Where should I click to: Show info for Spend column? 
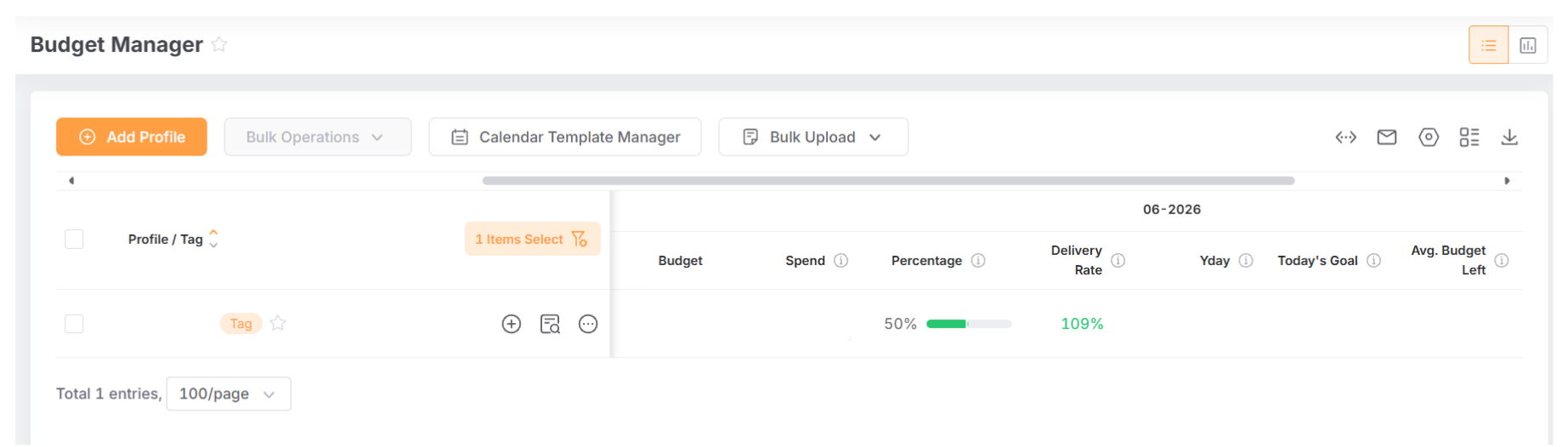click(x=841, y=261)
